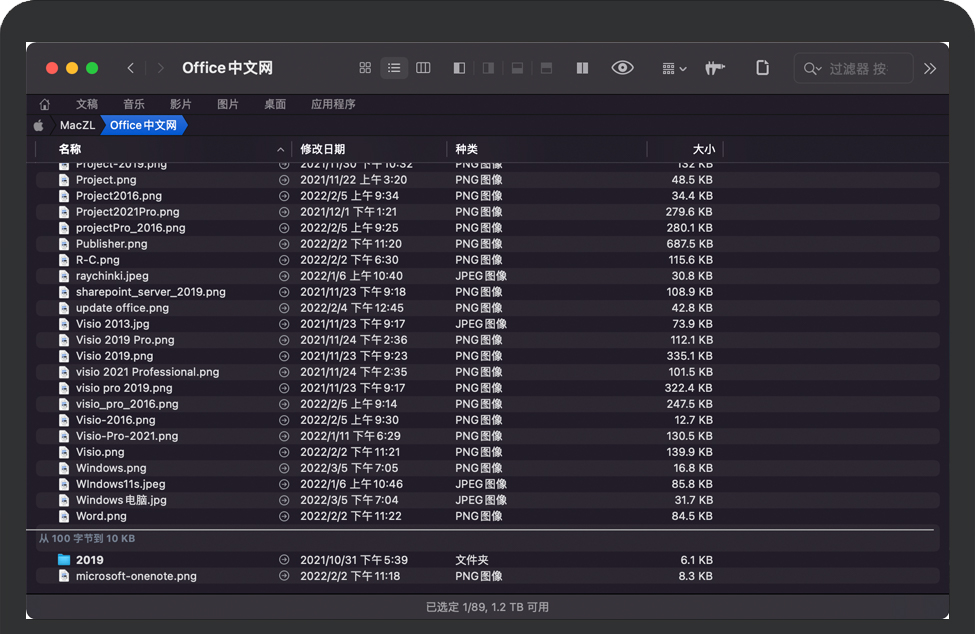Toggle dual-pane browser mode
Viewport: 975px width, 634px height.
[582, 68]
